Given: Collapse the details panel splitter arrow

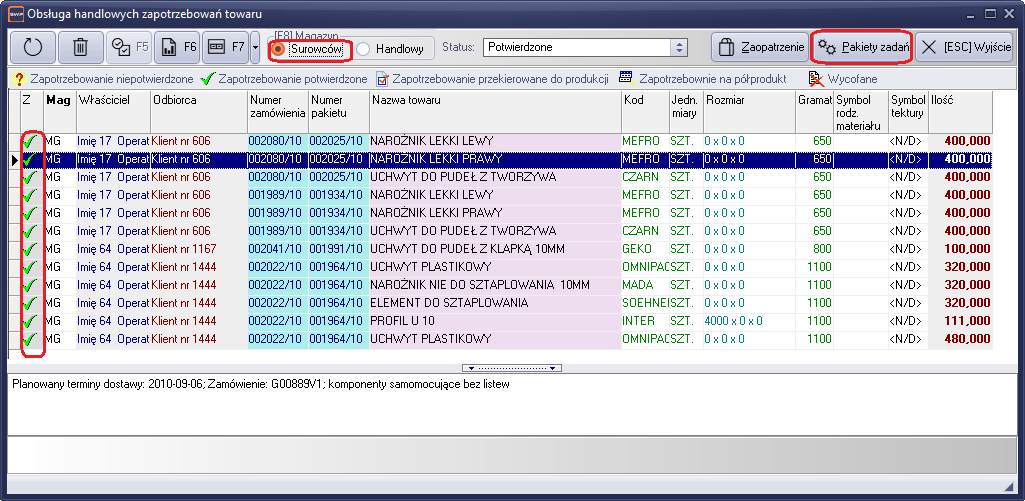Looking at the screenshot, I should click(512, 368).
